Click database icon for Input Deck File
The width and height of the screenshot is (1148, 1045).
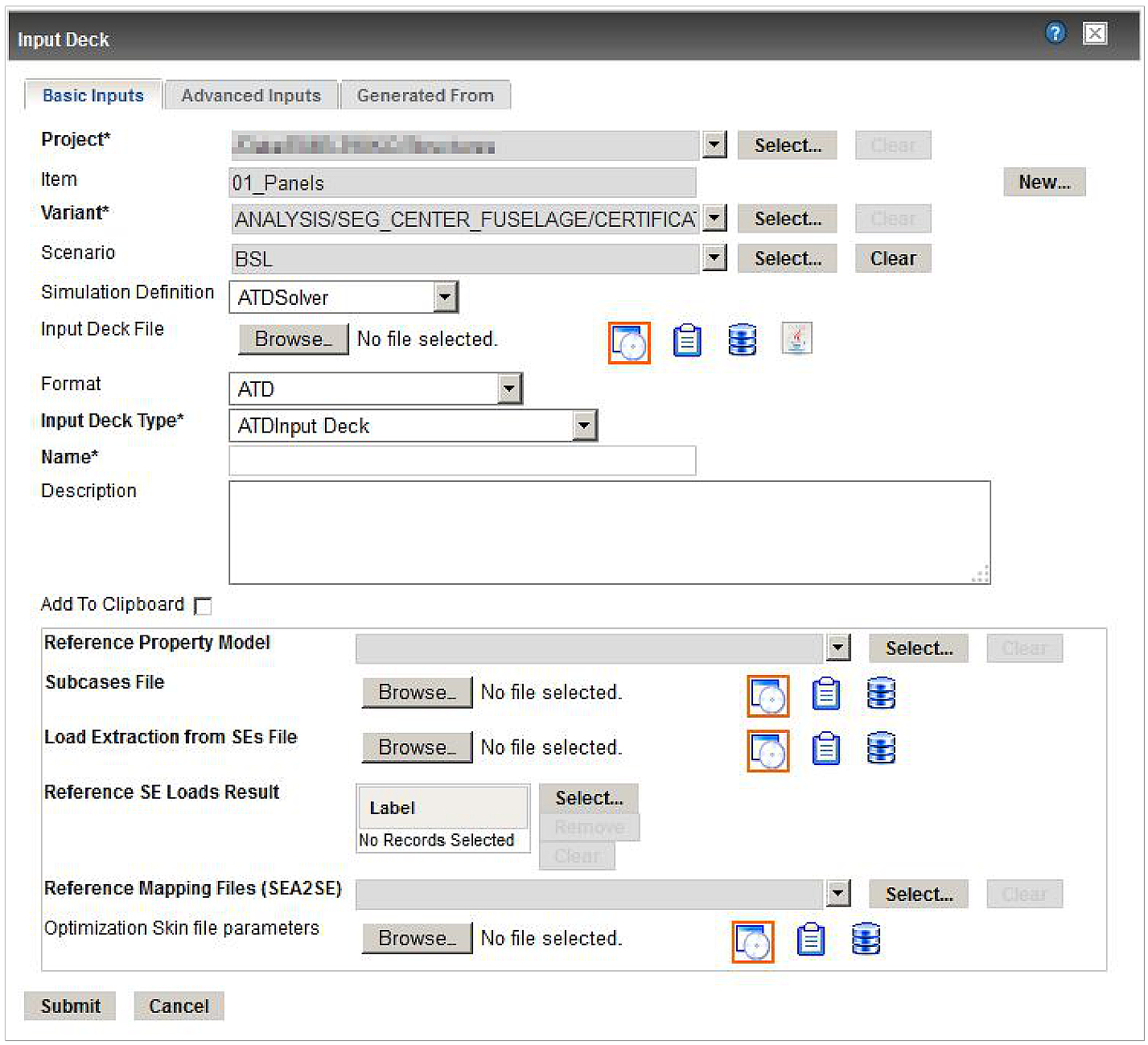point(742,339)
